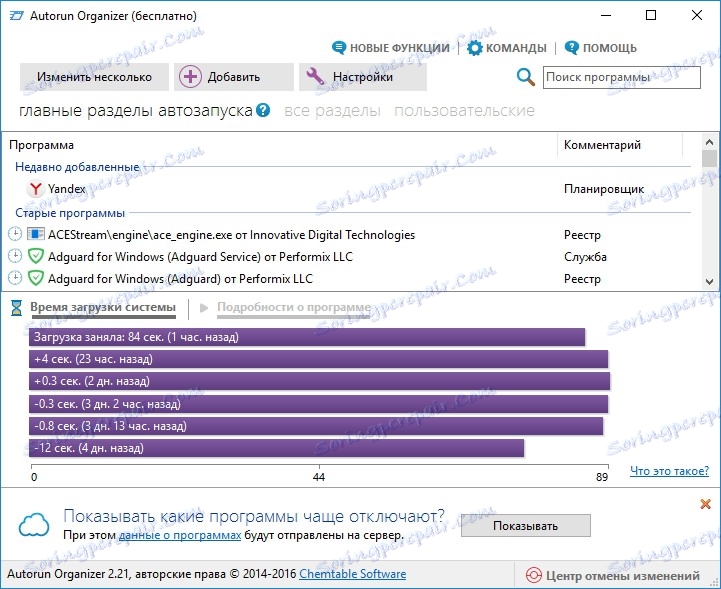Select Adguard for Windows (Adguard Service) row
This screenshot has width=721, height=589.
pos(352,256)
